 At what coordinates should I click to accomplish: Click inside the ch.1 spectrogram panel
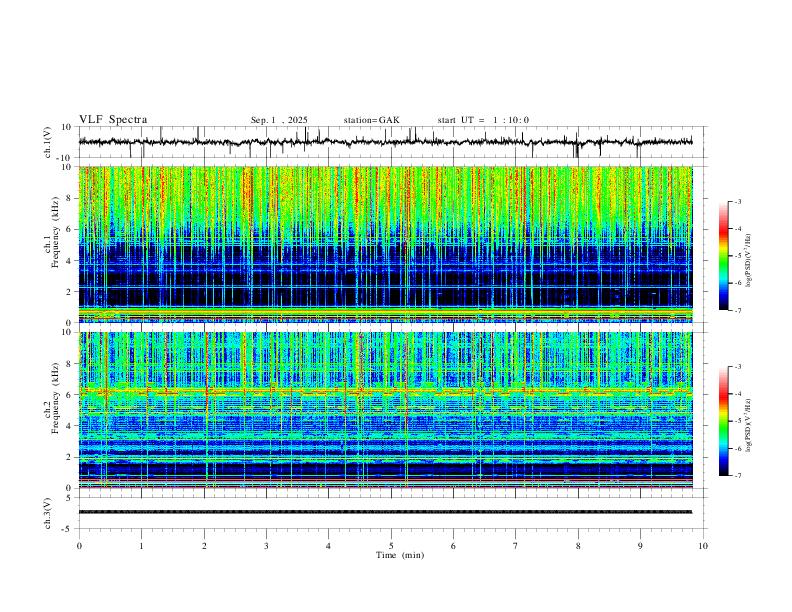386,244
